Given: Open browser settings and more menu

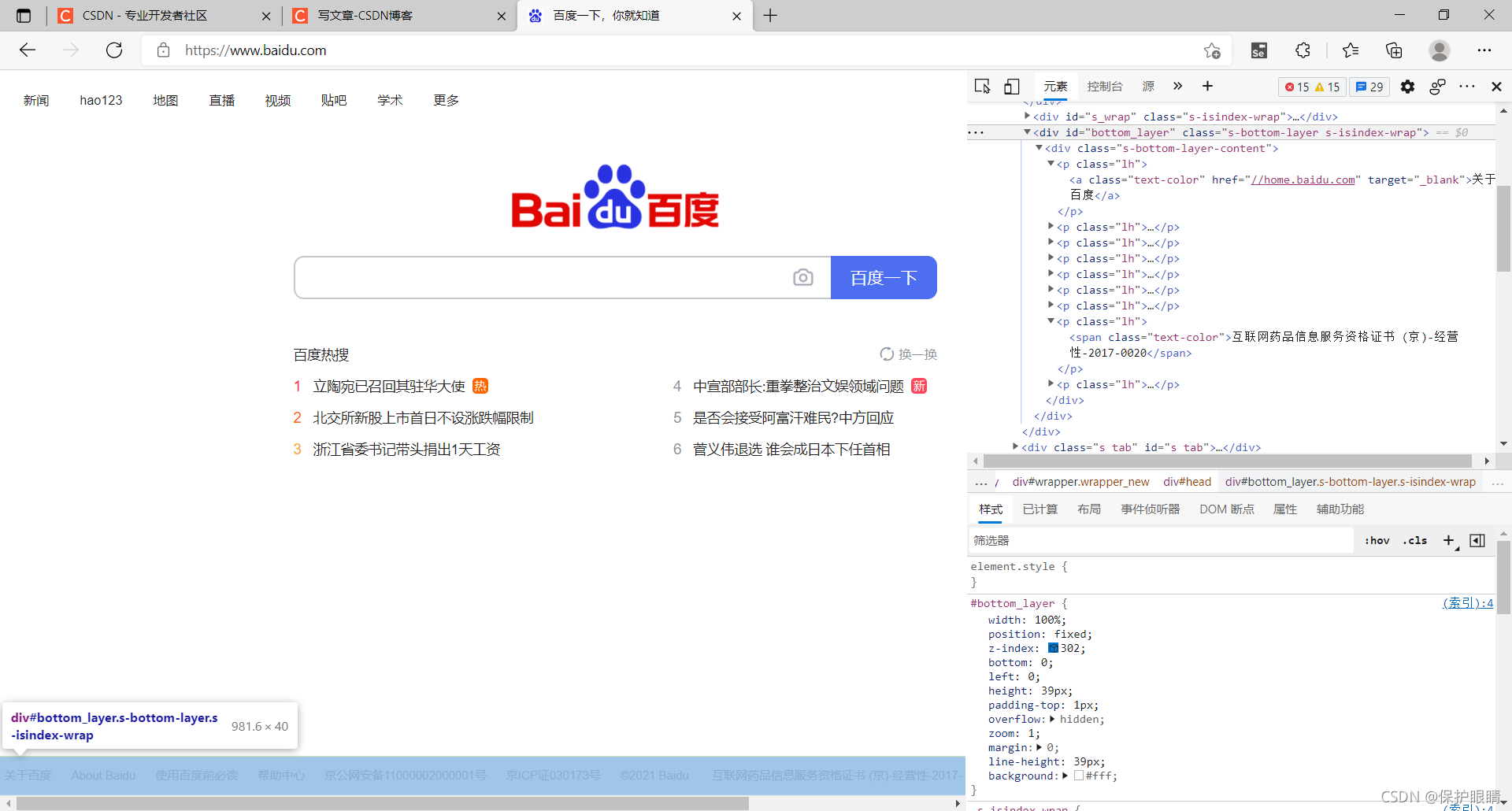Looking at the screenshot, I should tap(1484, 50).
